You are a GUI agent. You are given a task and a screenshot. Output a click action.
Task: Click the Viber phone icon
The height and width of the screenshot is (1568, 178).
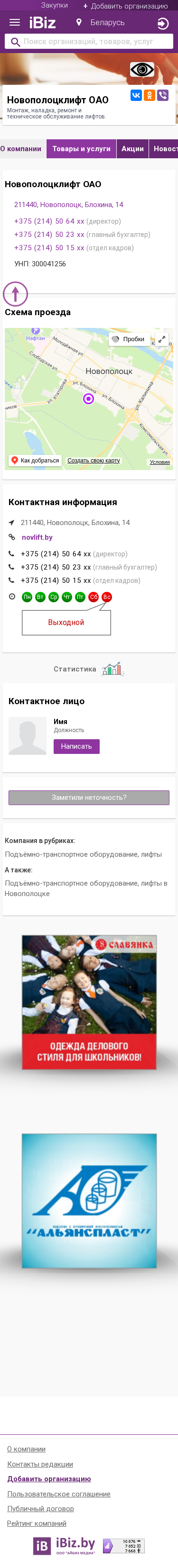coord(163,95)
